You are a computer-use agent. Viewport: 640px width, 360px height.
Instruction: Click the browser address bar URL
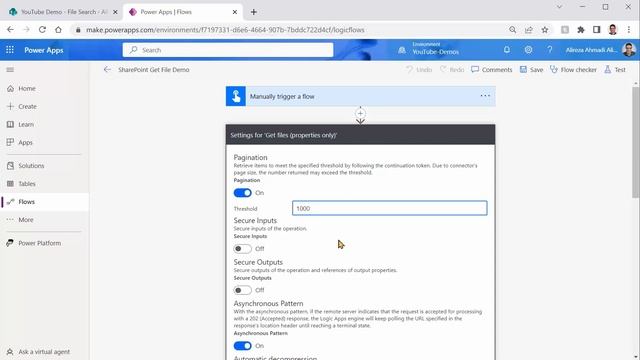click(x=225, y=30)
